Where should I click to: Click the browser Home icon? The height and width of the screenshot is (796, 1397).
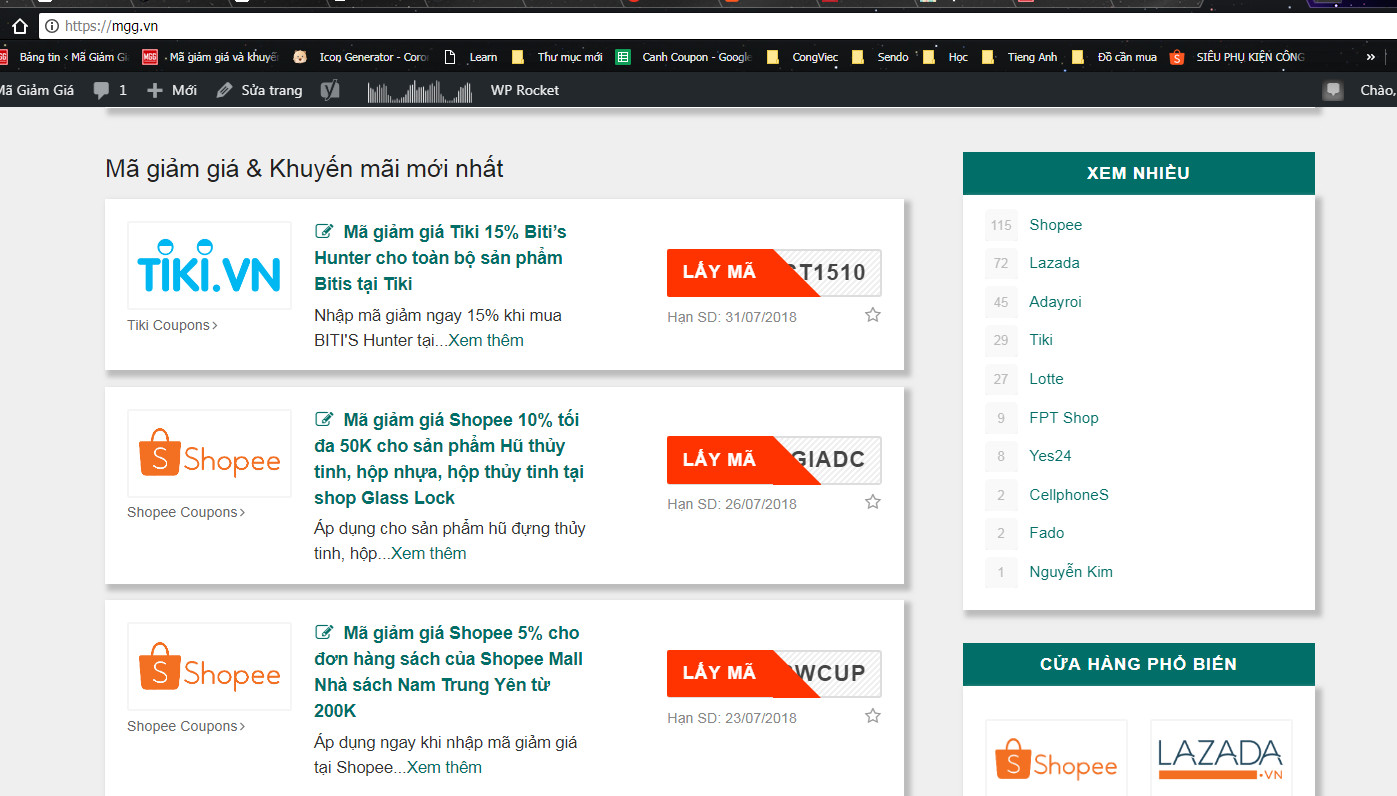[19, 26]
